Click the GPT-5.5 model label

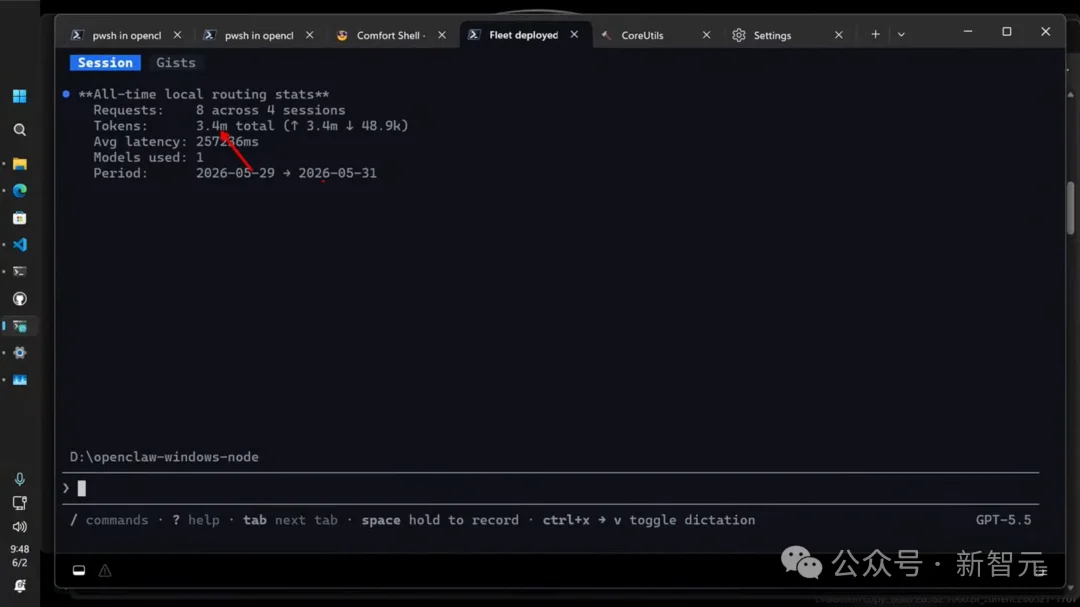pyautogui.click(x=1003, y=520)
